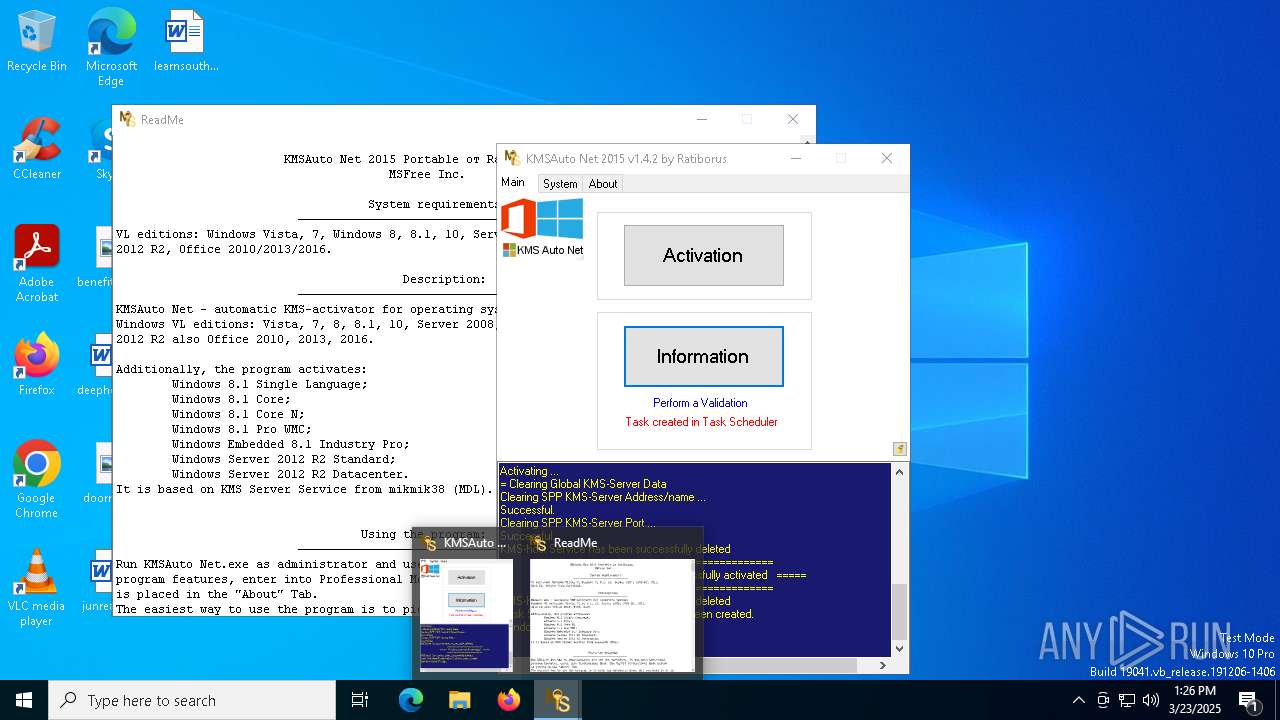The height and width of the screenshot is (720, 1280).
Task: Click the KMSAuto Net title bar icon
Action: coord(512,158)
